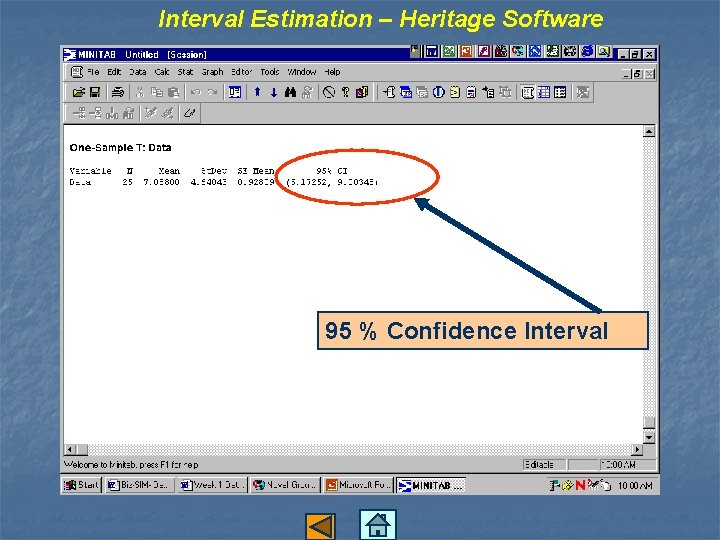Open the Editor menu

tap(242, 72)
